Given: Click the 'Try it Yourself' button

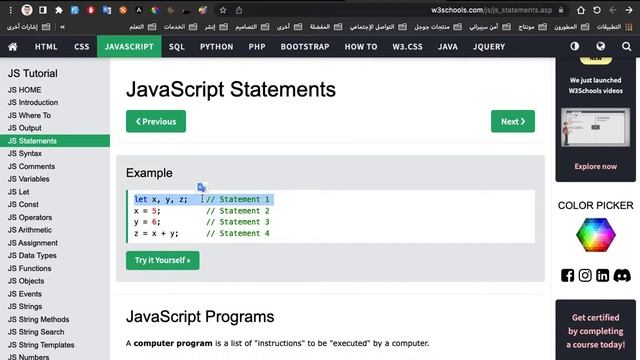Looking at the screenshot, I should click(162, 260).
